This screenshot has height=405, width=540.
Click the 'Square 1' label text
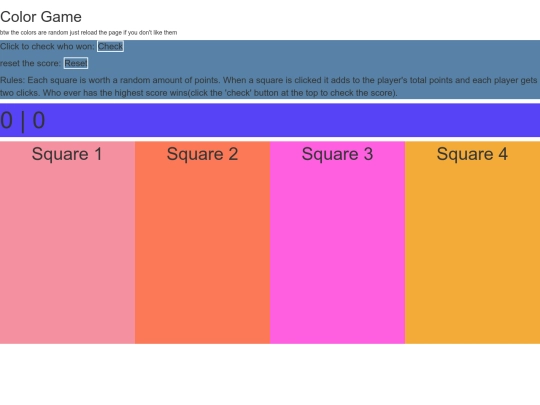click(x=67, y=154)
